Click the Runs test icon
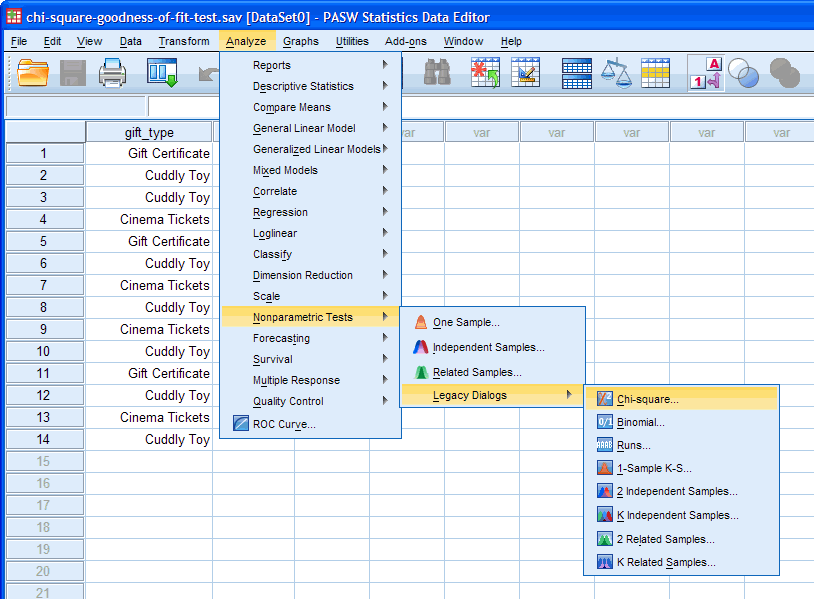 coord(604,445)
